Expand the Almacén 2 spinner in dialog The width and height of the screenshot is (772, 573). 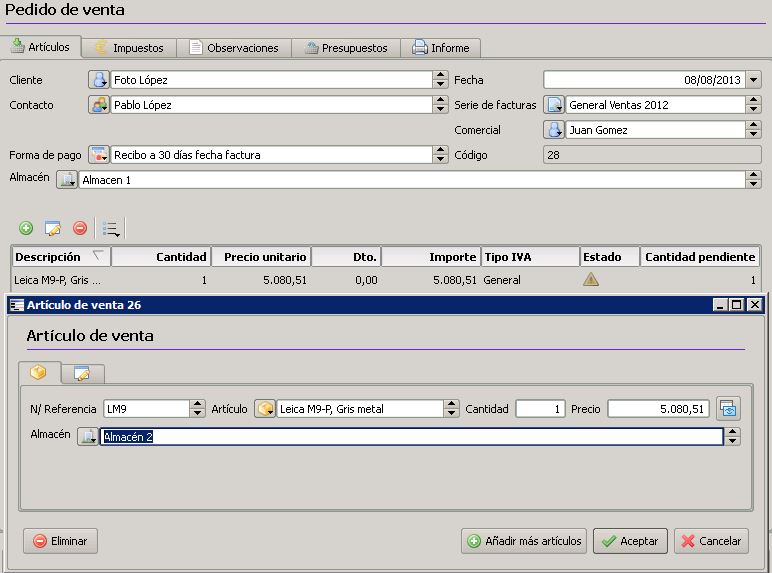click(733, 436)
